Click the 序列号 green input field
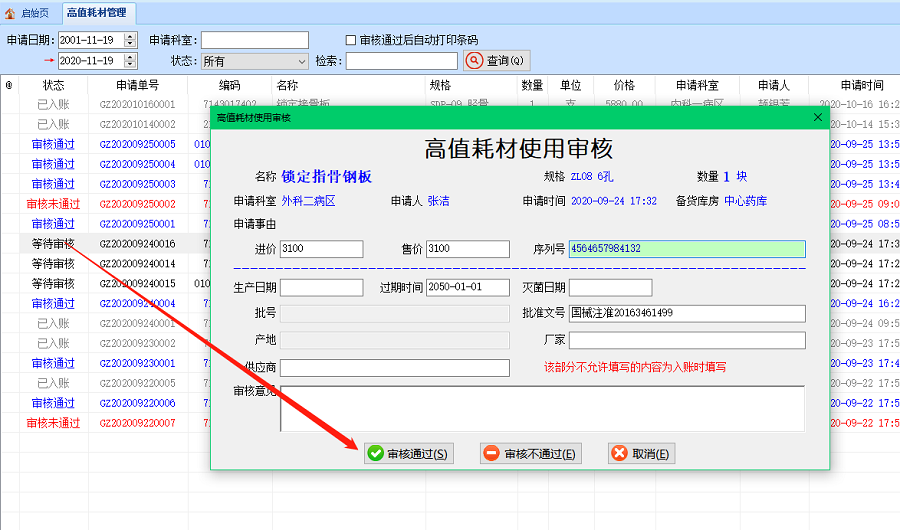 click(x=686, y=249)
